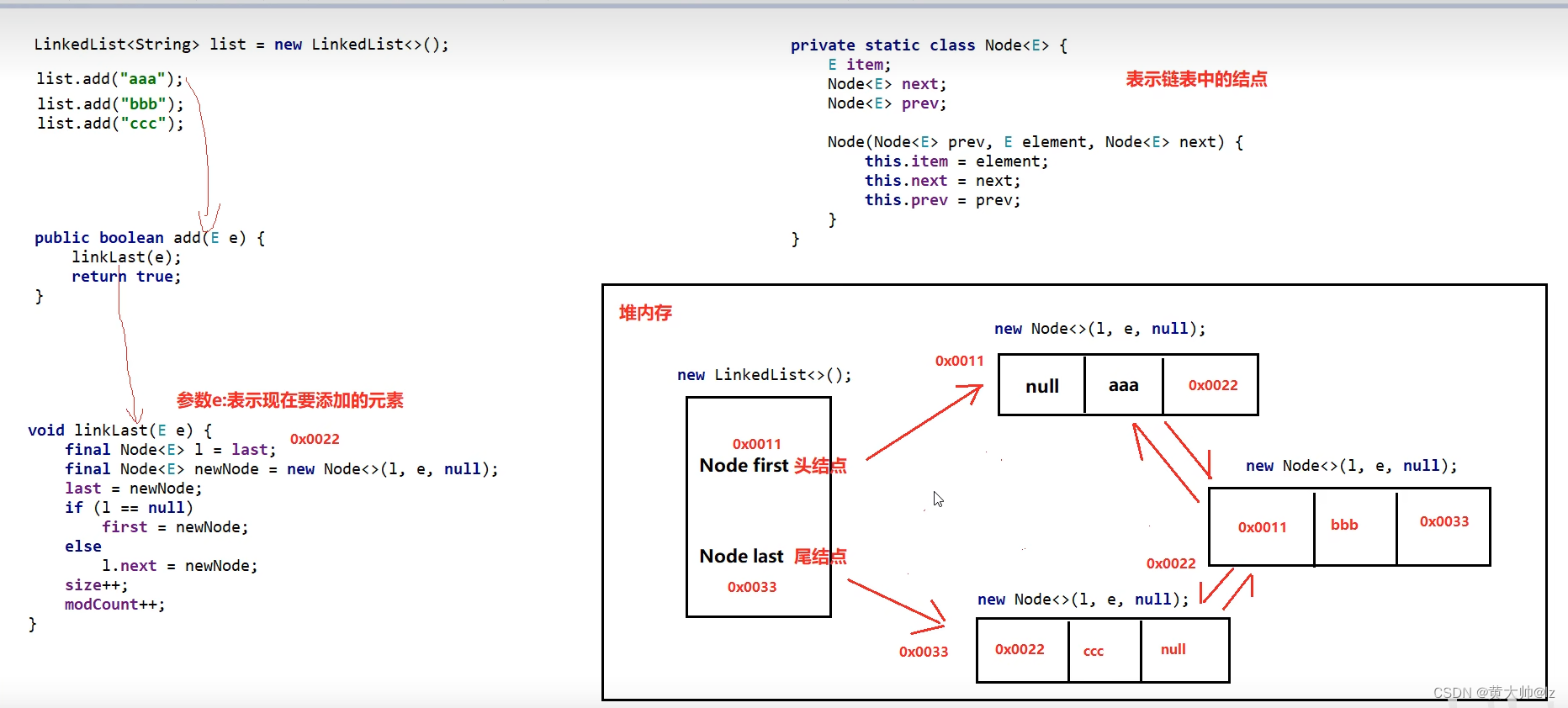The height and width of the screenshot is (708, 1568).
Task: Select the list.add("ccc"); code line
Action: pos(109,124)
